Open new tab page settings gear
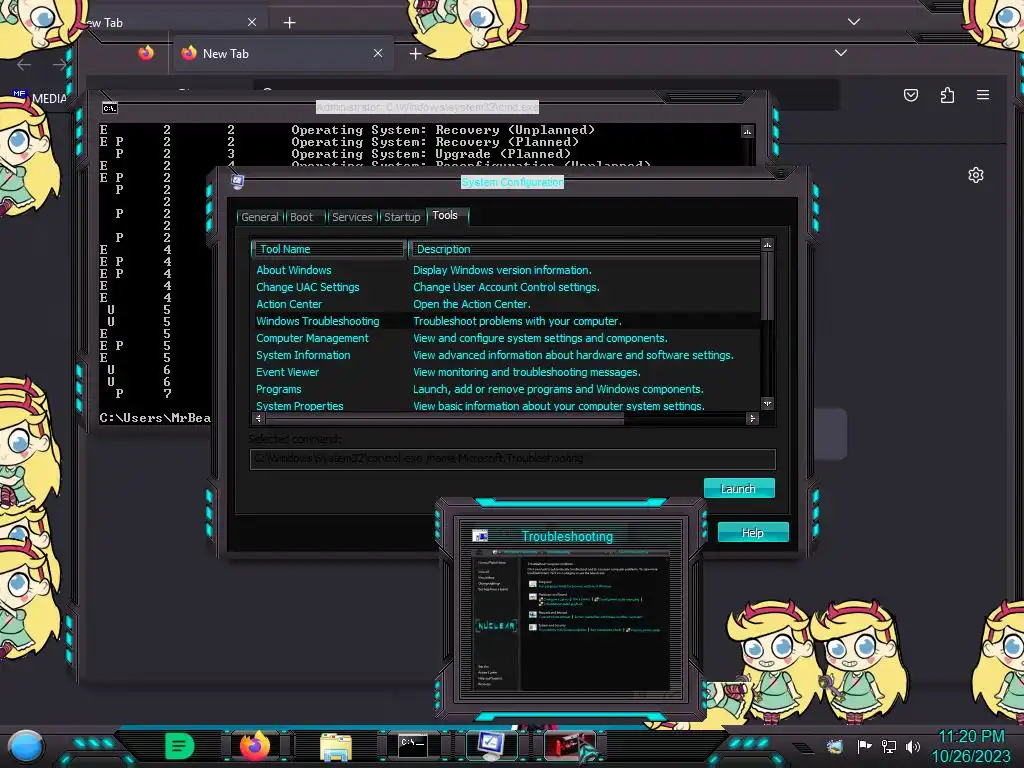The width and height of the screenshot is (1024, 768). click(976, 175)
